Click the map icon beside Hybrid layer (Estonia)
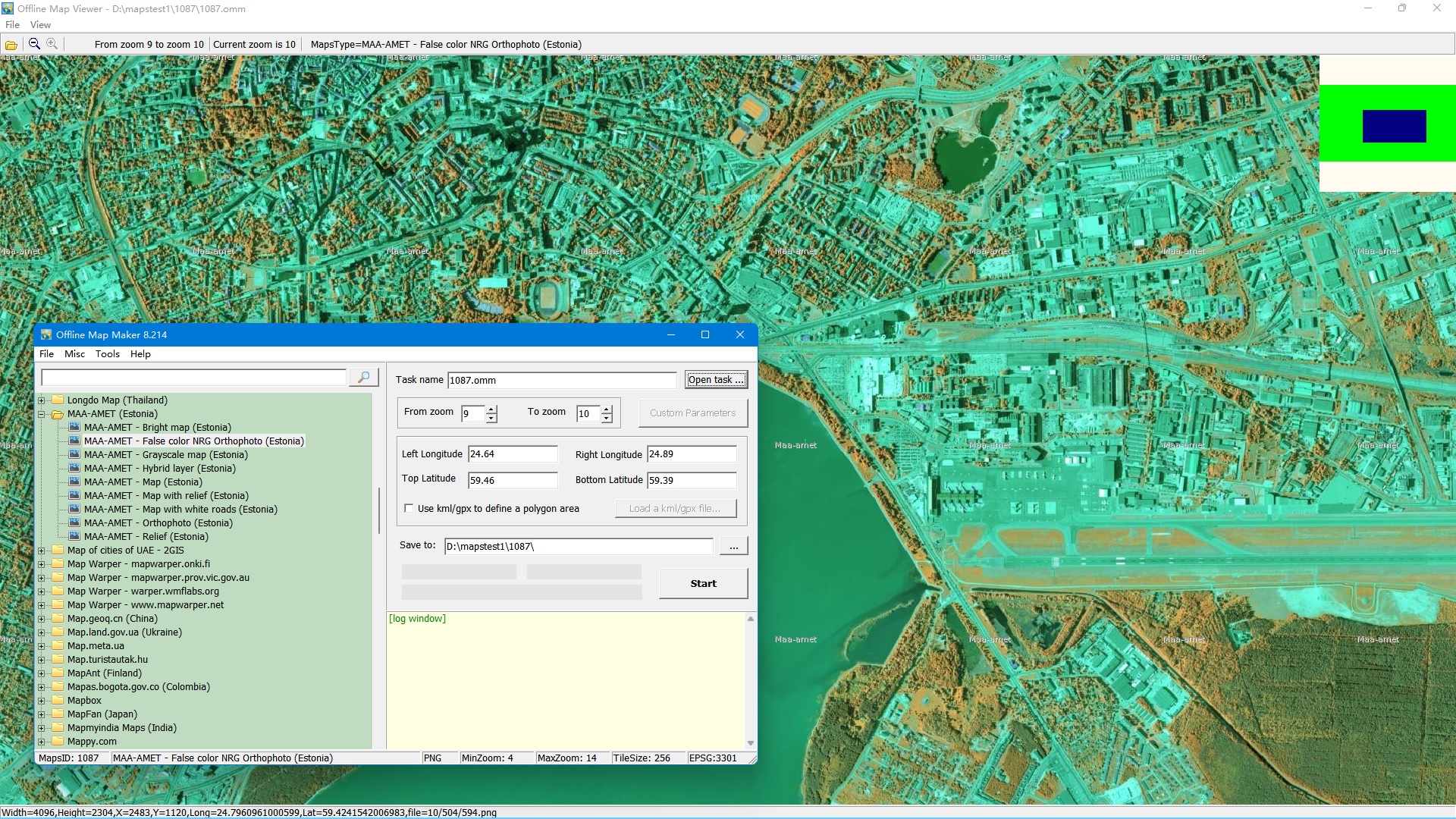The image size is (1456, 819). click(74, 468)
